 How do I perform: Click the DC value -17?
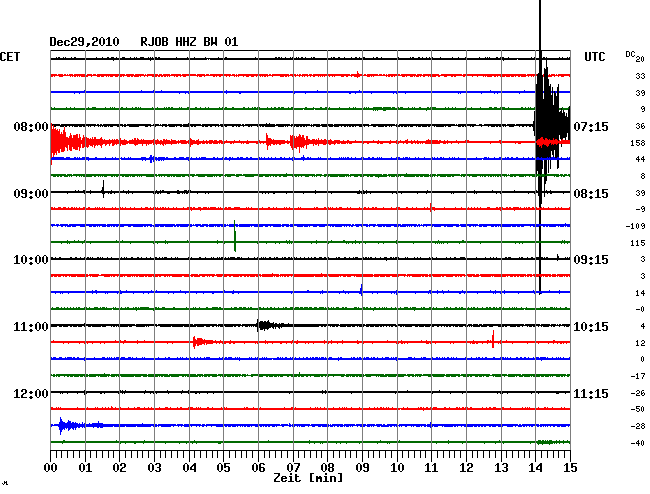[638, 376]
